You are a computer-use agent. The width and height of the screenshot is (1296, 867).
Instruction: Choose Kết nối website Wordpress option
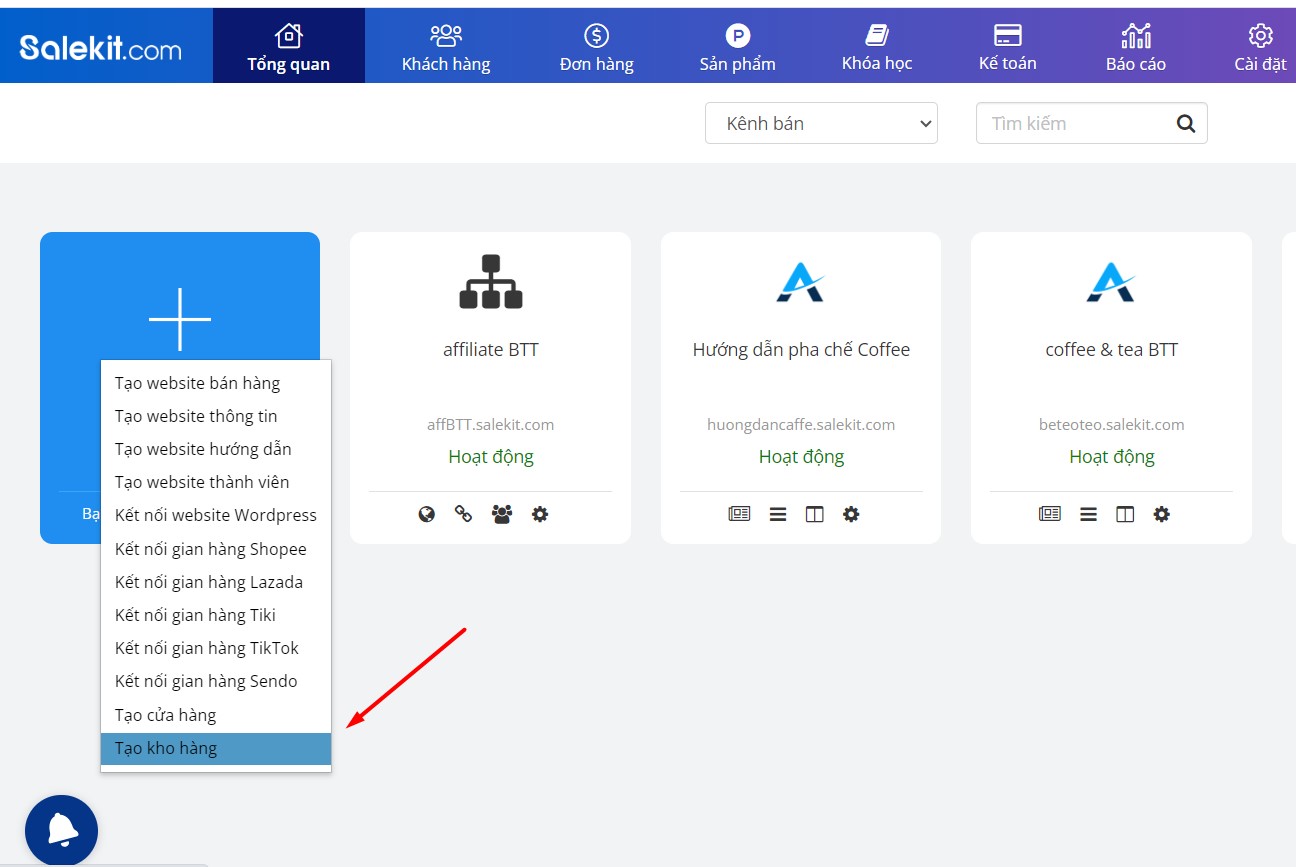pos(216,515)
